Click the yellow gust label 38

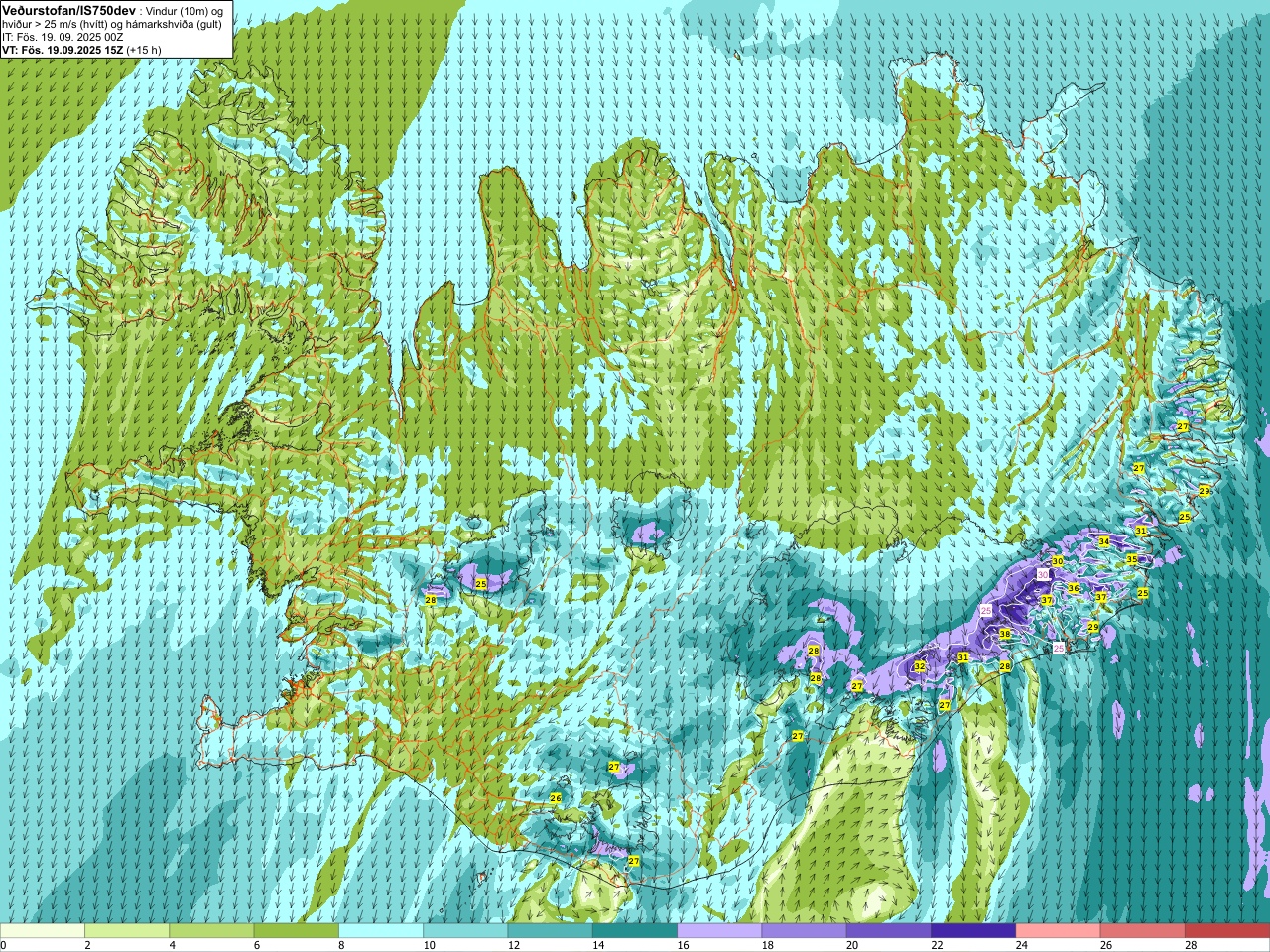1004,634
